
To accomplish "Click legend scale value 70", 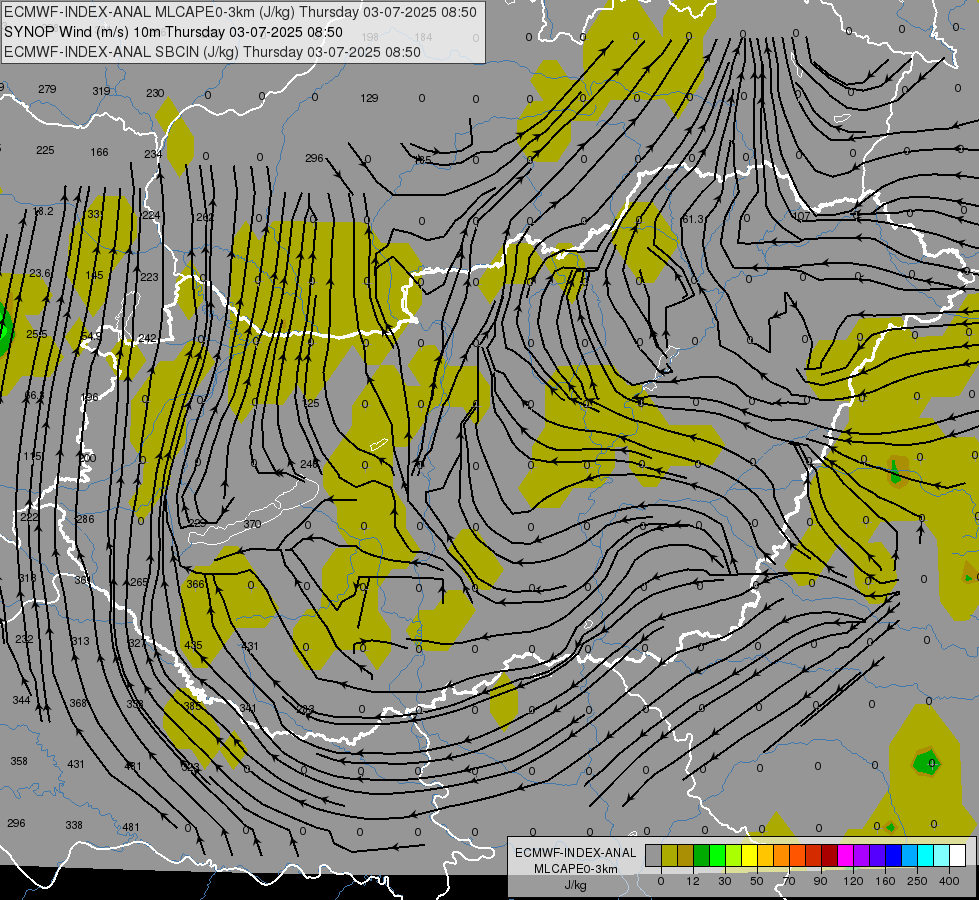I will coord(789,881).
